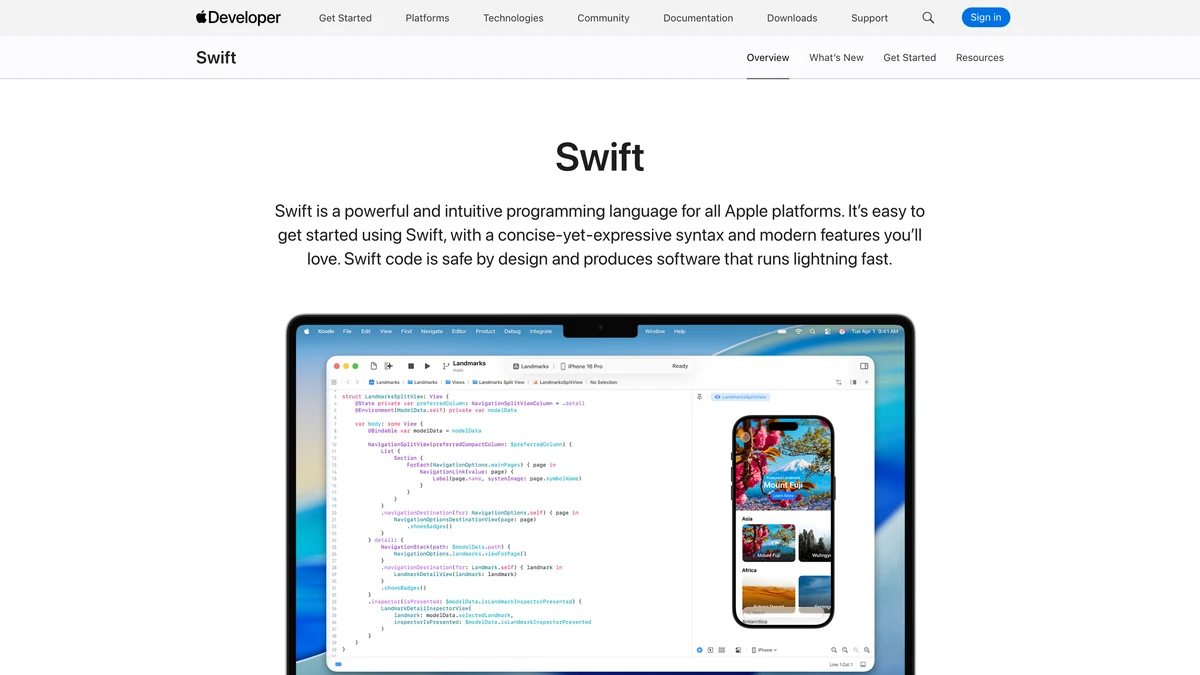
Task: Open the Xcode menu in the Mac menu bar
Action: [325, 331]
